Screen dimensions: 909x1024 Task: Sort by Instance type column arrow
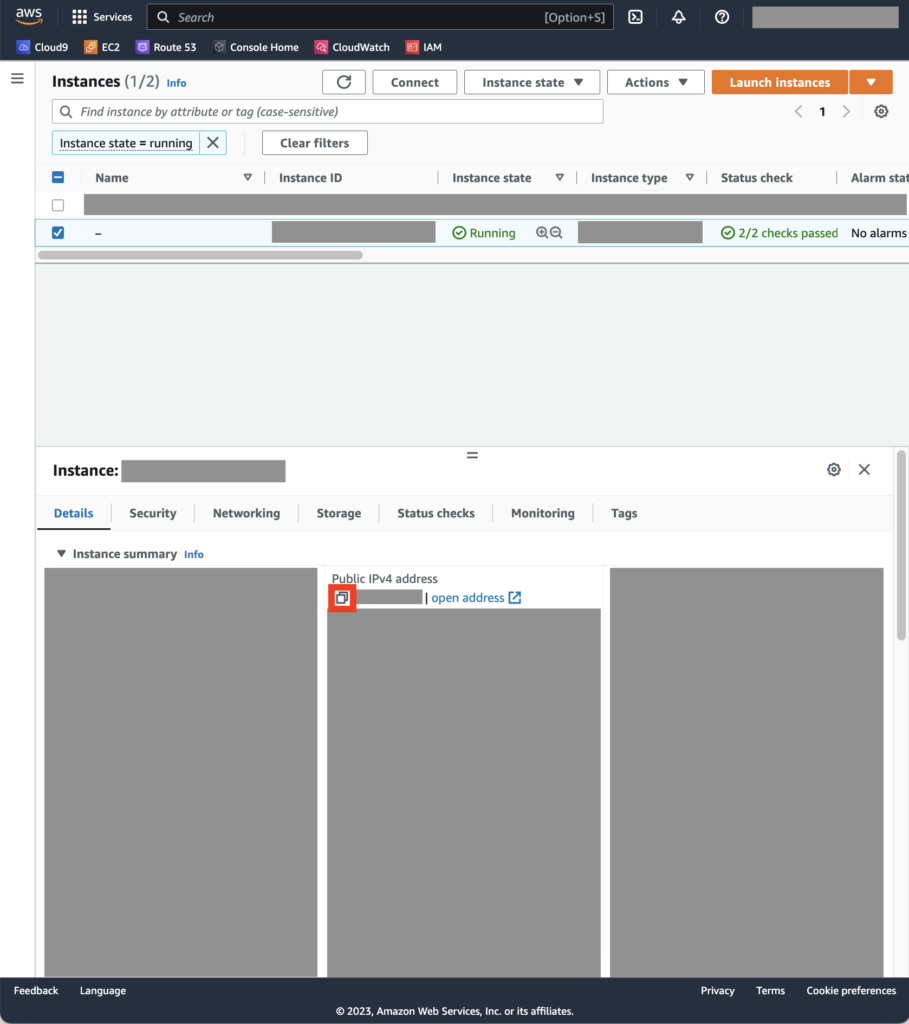point(690,178)
